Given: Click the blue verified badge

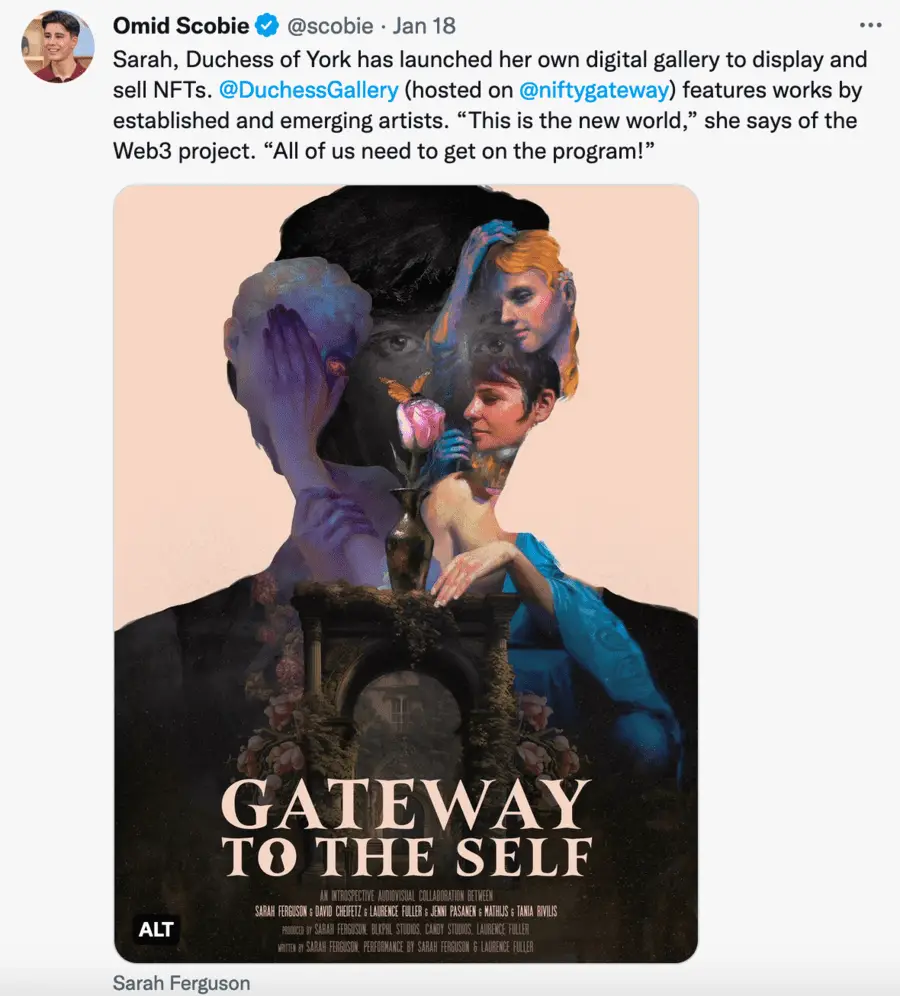Looking at the screenshot, I should [267, 25].
